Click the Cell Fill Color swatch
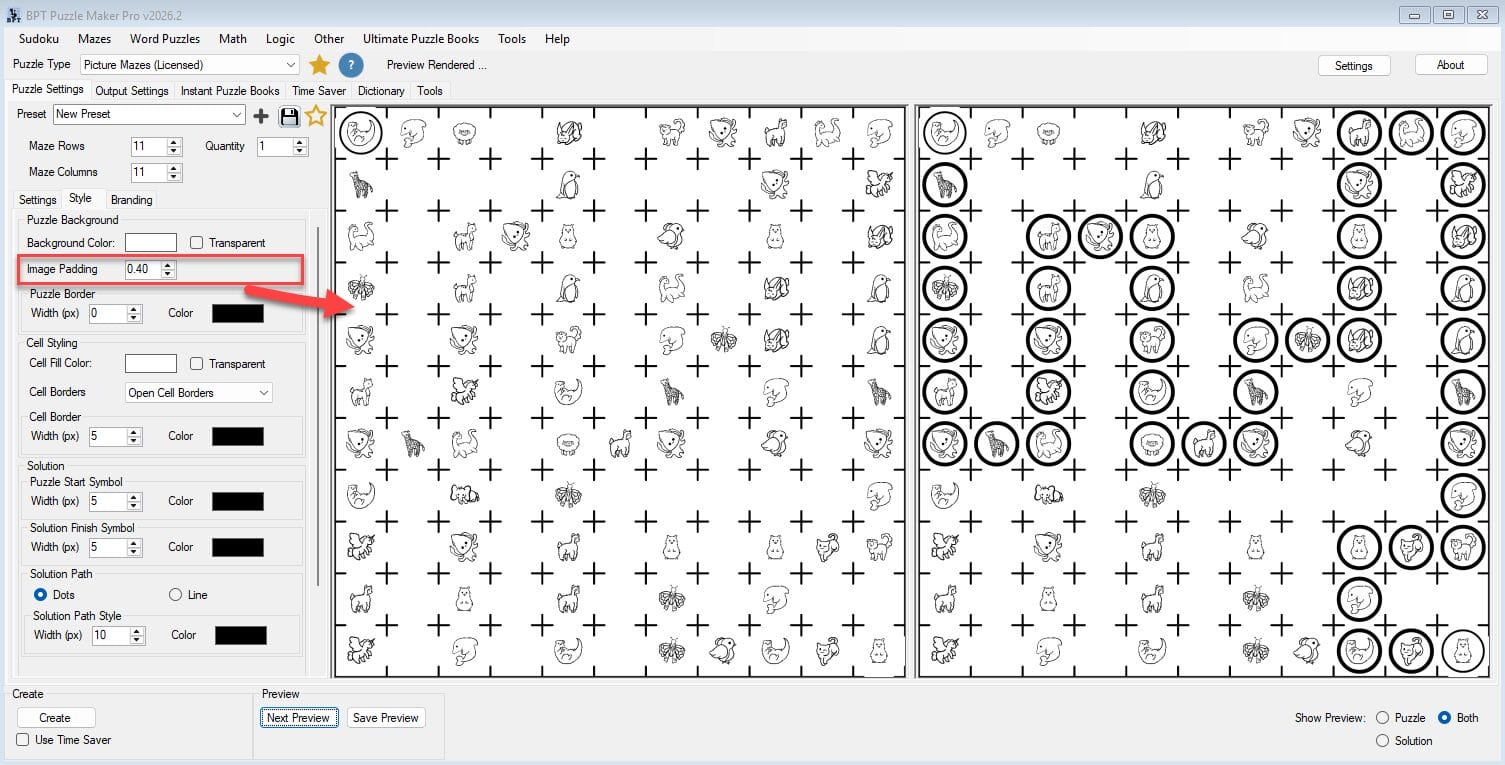This screenshot has height=765, width=1505. point(150,364)
